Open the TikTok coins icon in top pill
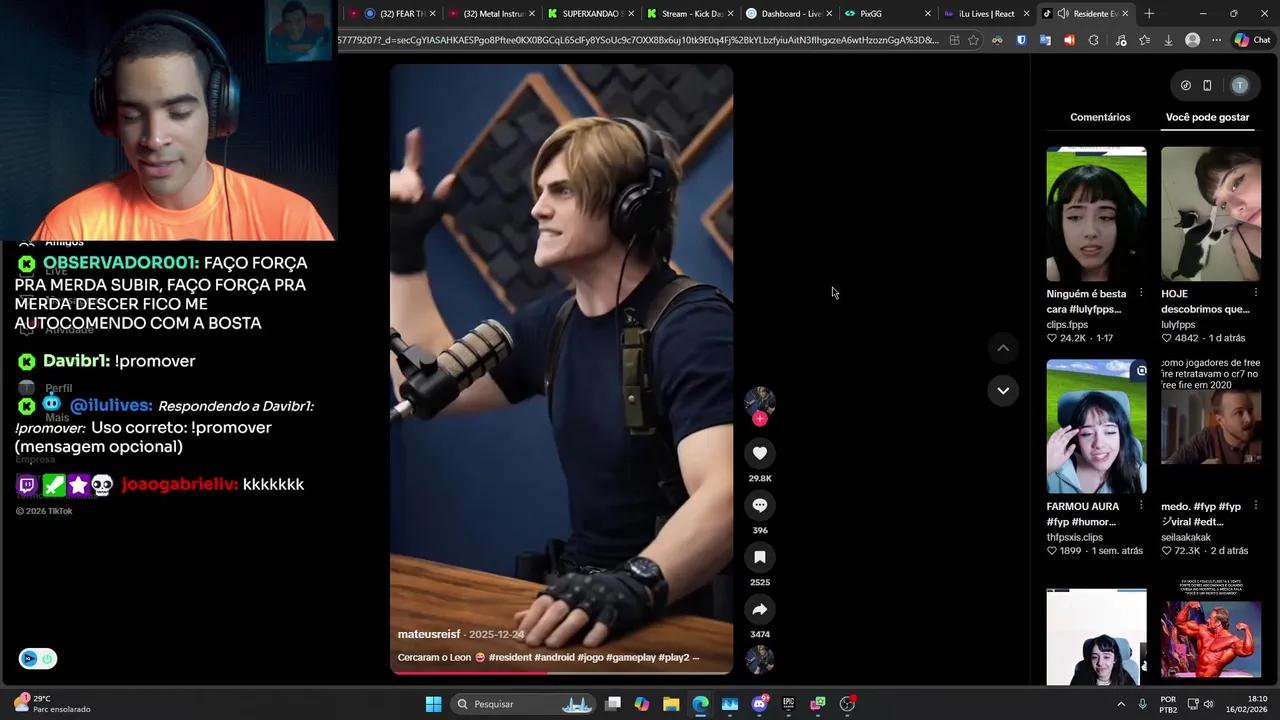The image size is (1280, 720). [1186, 86]
